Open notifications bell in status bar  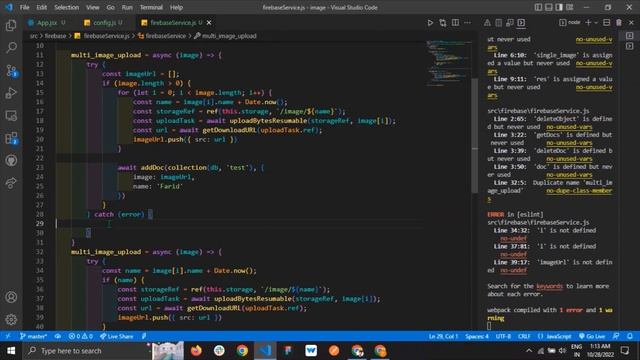[x=630, y=336]
